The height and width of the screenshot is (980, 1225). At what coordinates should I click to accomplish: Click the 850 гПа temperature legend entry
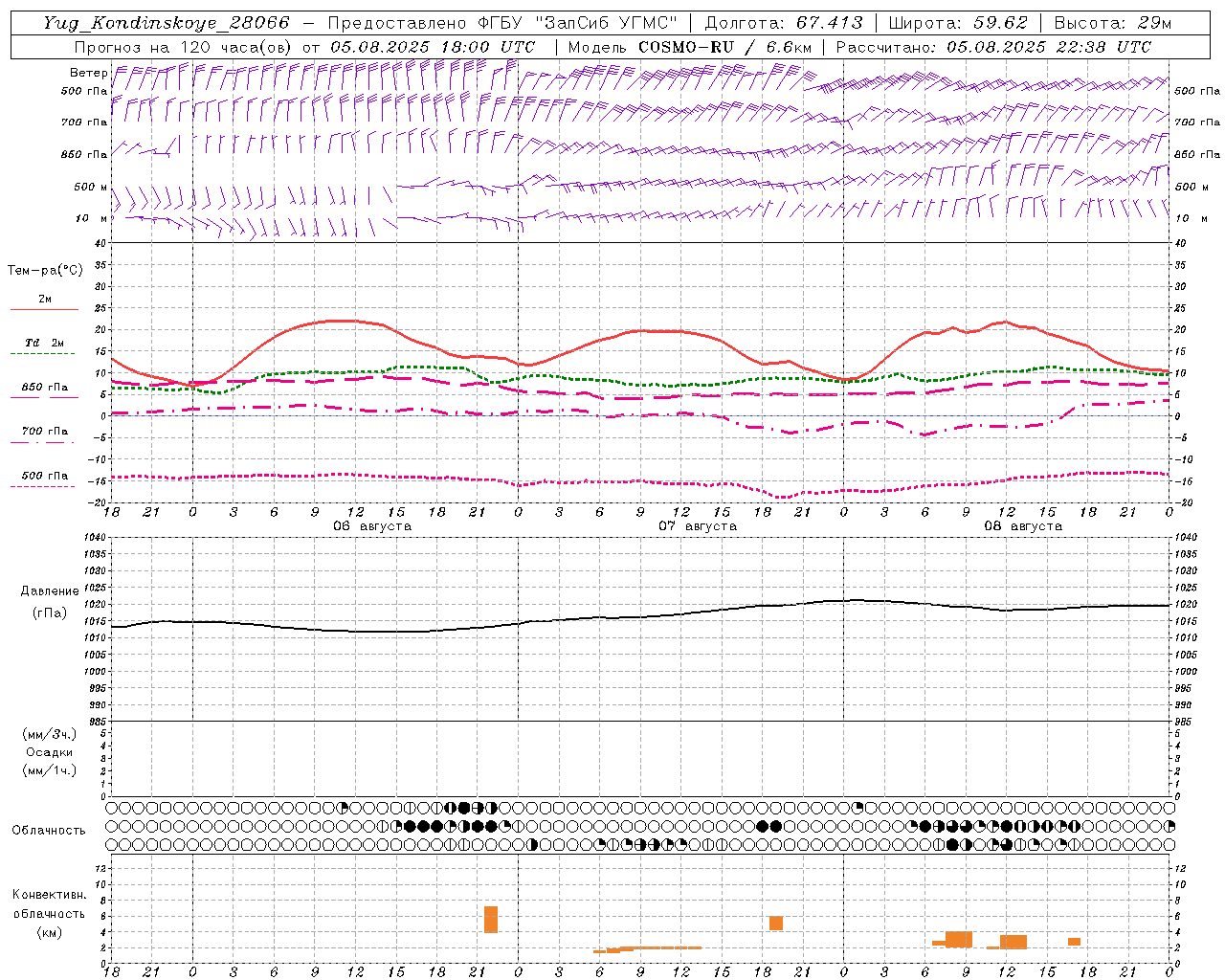click(45, 388)
